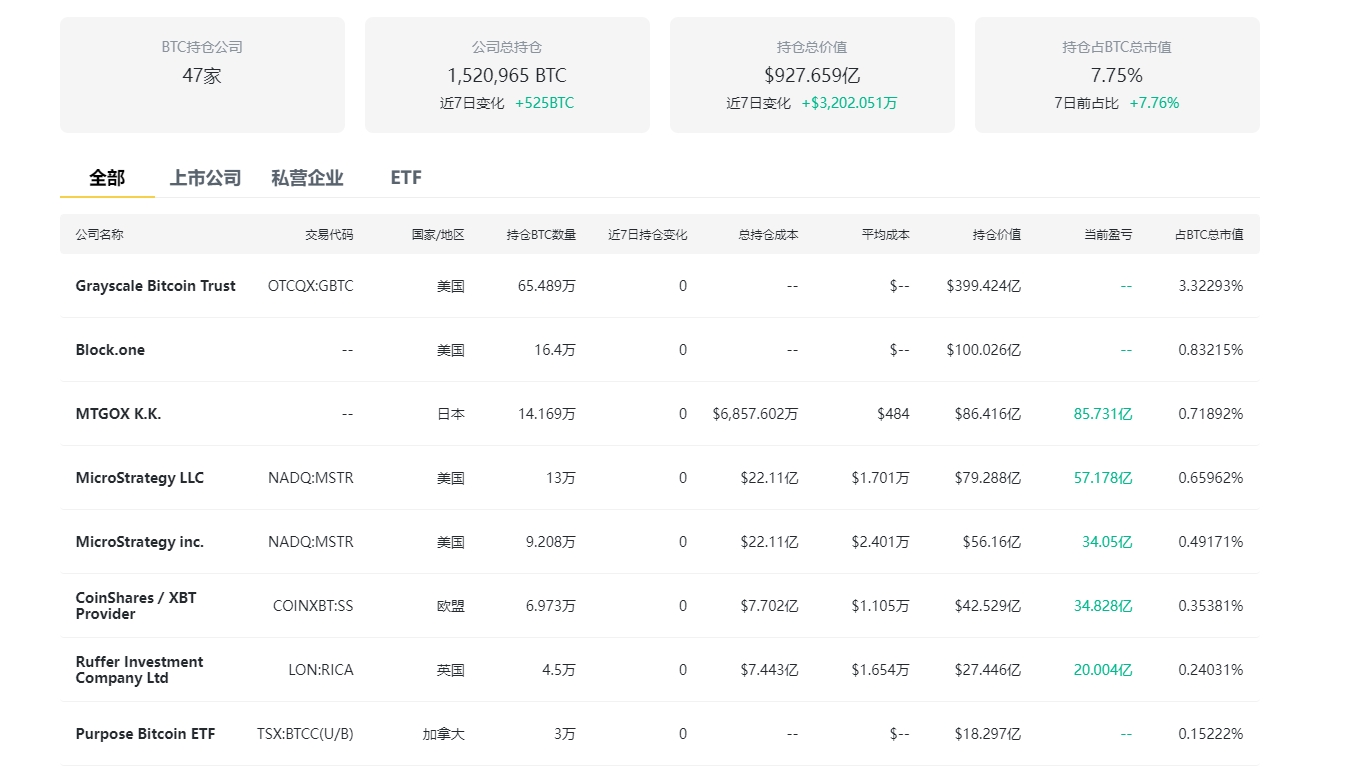Click the 7.75% market share figure
The image size is (1357, 767).
click(x=1117, y=75)
